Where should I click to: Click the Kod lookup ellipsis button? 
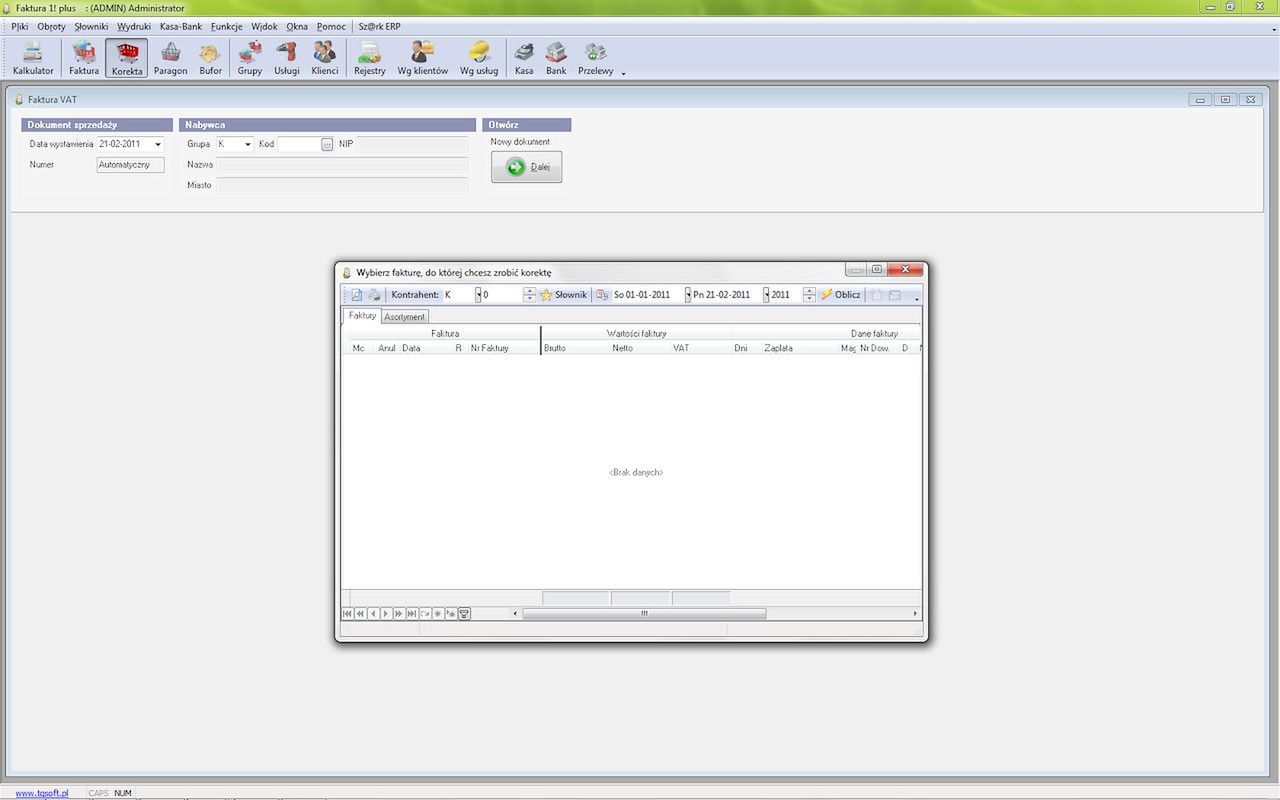click(327, 145)
